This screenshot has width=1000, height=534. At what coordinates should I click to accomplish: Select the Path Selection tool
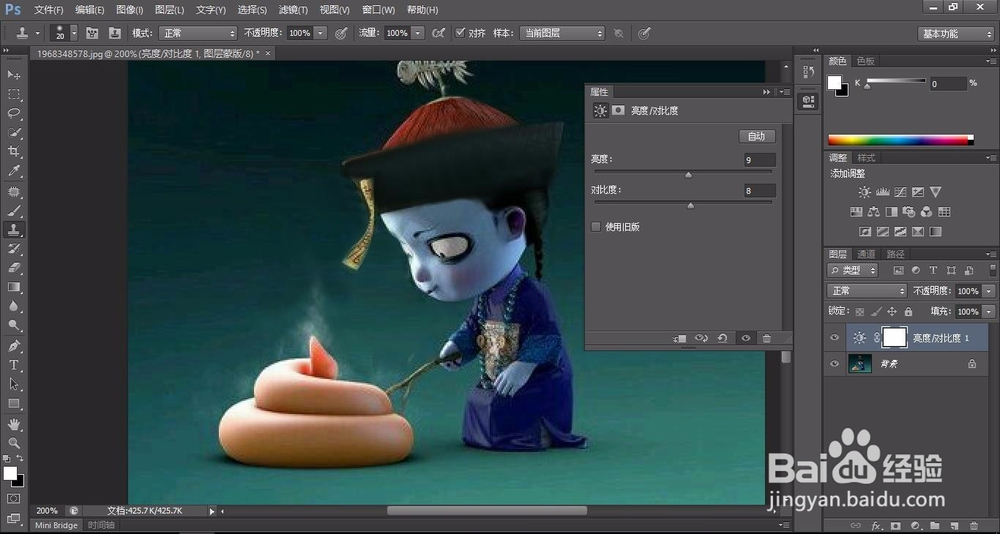click(13, 384)
